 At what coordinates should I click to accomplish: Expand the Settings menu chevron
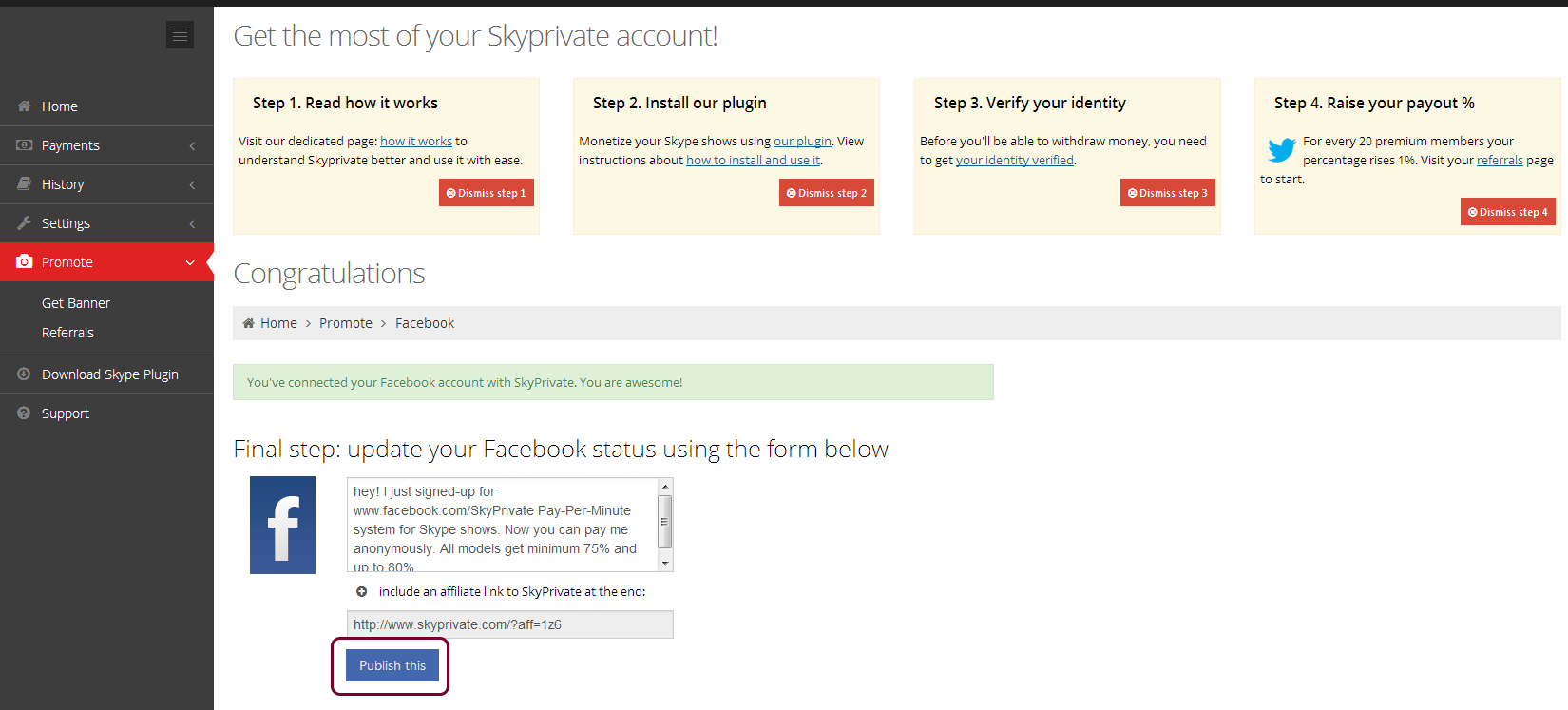coord(192,223)
